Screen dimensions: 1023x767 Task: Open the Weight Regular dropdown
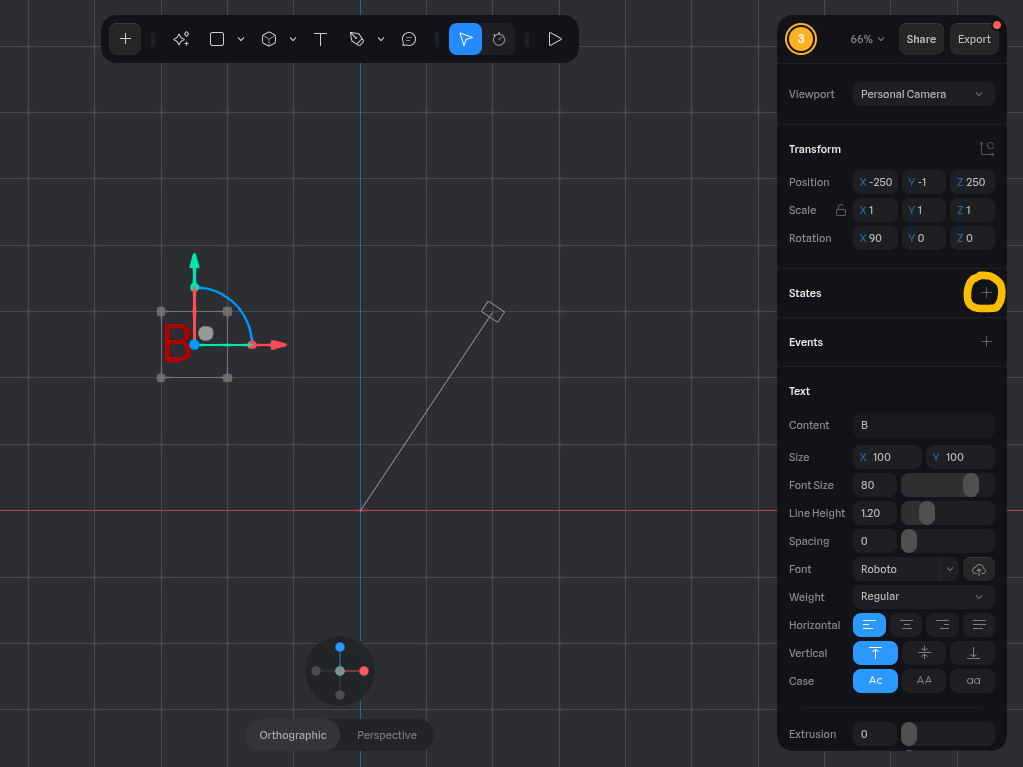tap(923, 597)
